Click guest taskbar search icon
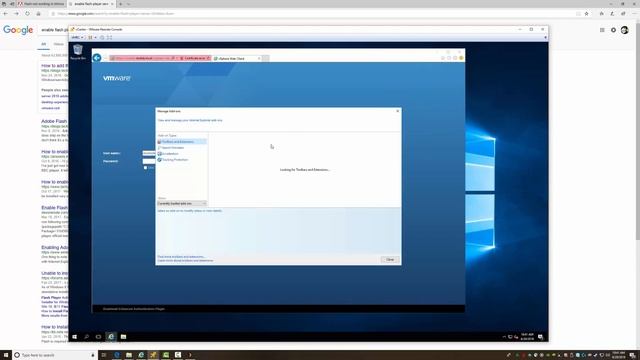Image resolution: width=640 pixels, height=360 pixels. coord(87,337)
